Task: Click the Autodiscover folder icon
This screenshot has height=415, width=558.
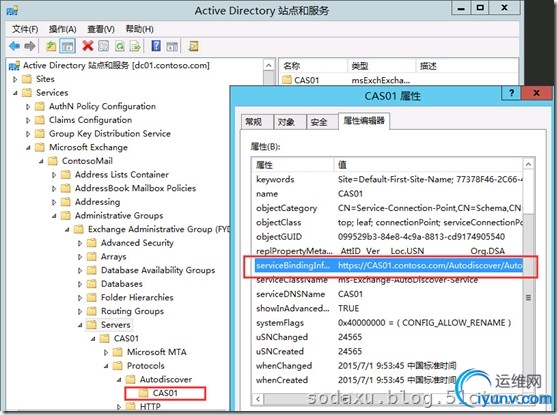Action: [x=131, y=379]
